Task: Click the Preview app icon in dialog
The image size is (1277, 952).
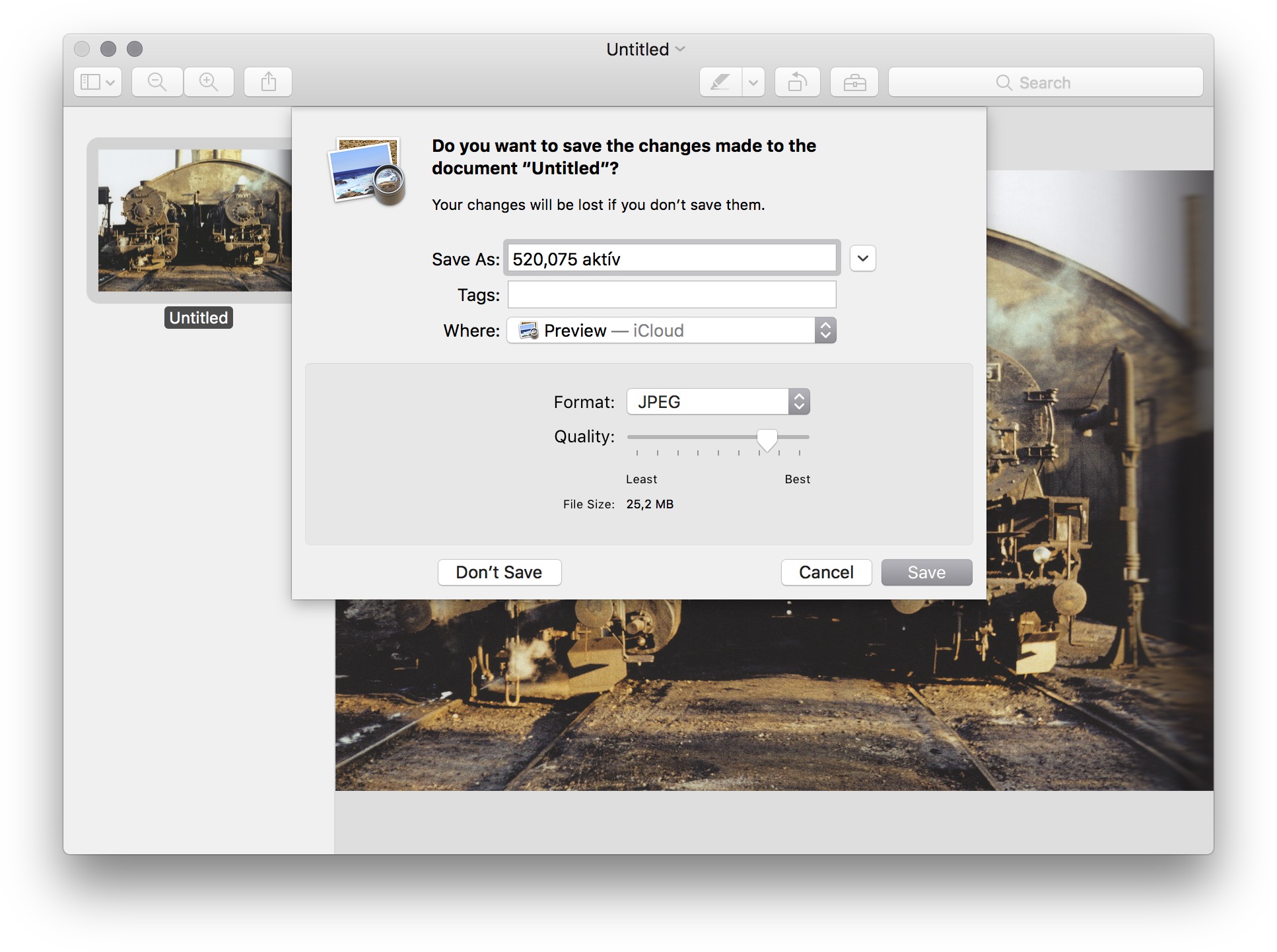Action: (x=367, y=171)
